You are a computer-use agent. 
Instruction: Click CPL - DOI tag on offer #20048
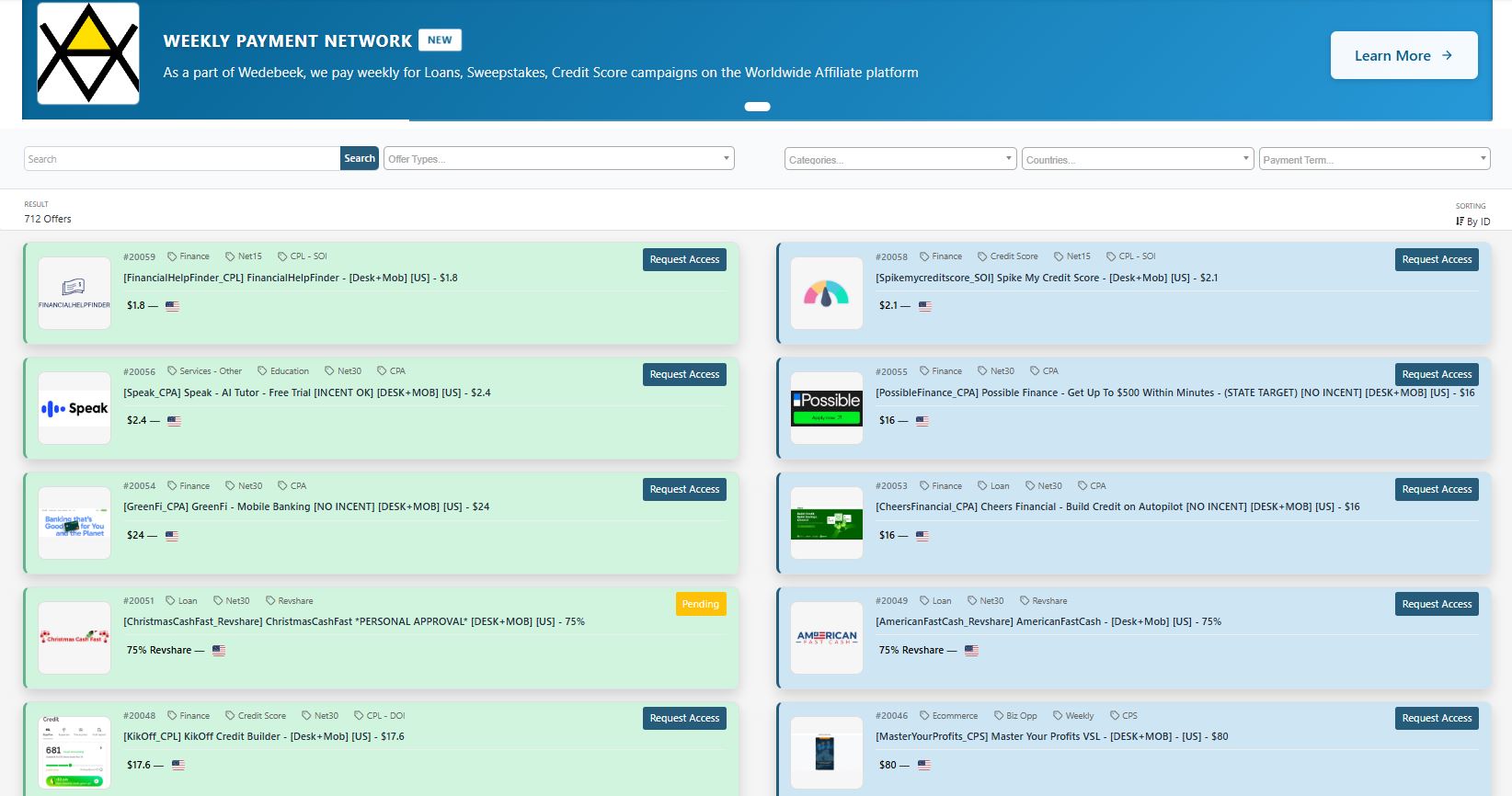[380, 716]
